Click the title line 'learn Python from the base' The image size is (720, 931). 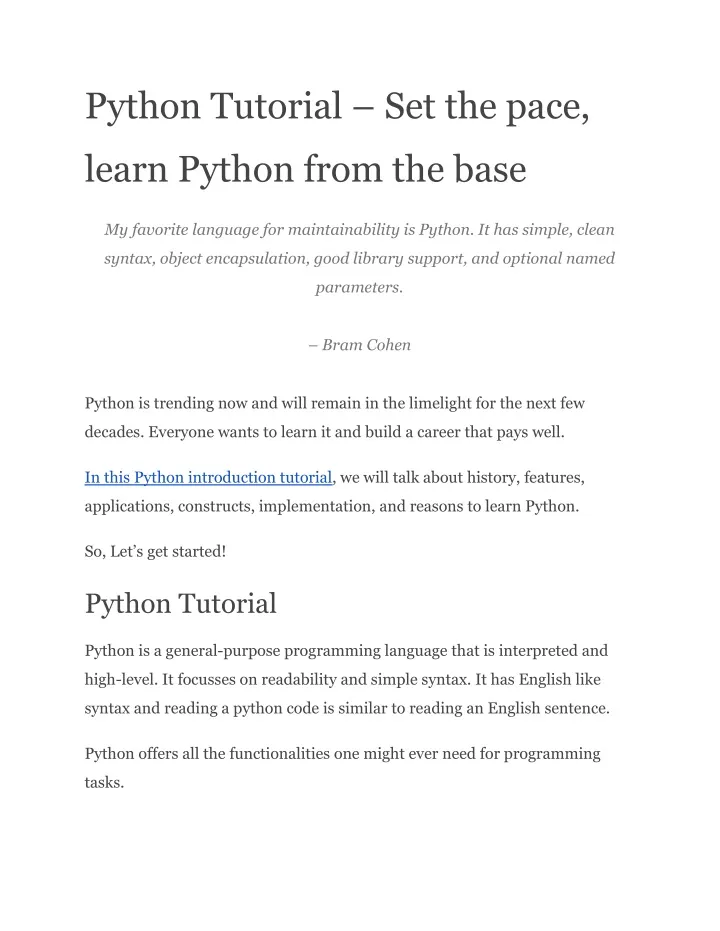(x=306, y=170)
